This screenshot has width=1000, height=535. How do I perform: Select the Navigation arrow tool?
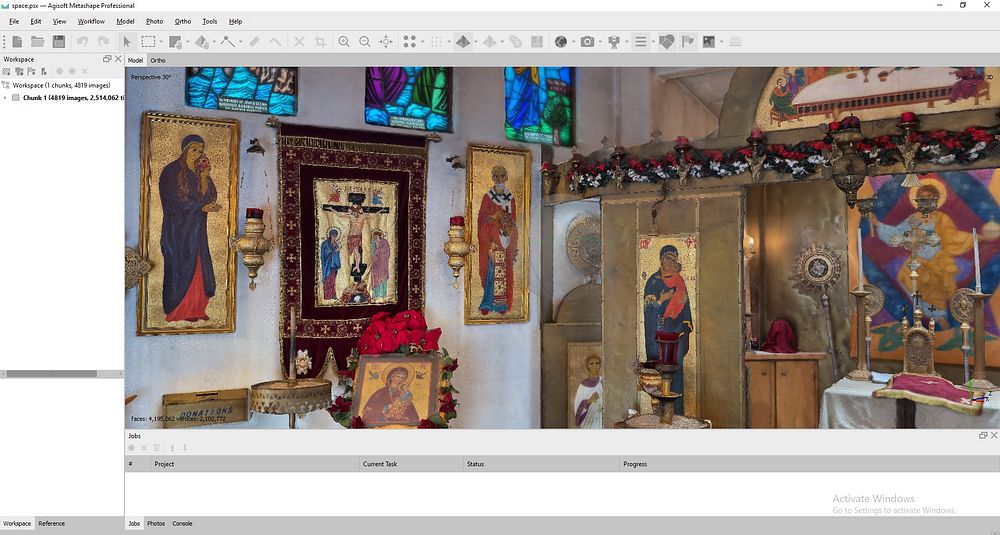click(127, 41)
